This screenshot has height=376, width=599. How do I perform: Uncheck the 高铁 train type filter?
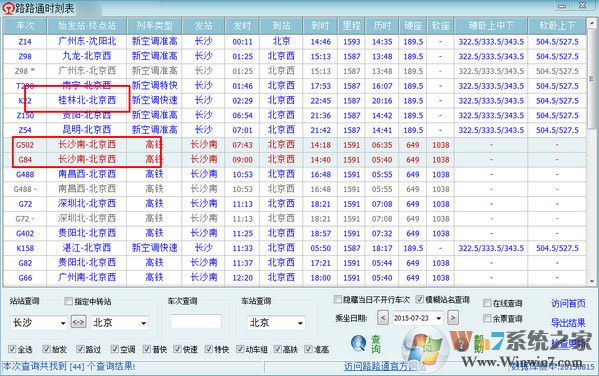click(x=278, y=349)
